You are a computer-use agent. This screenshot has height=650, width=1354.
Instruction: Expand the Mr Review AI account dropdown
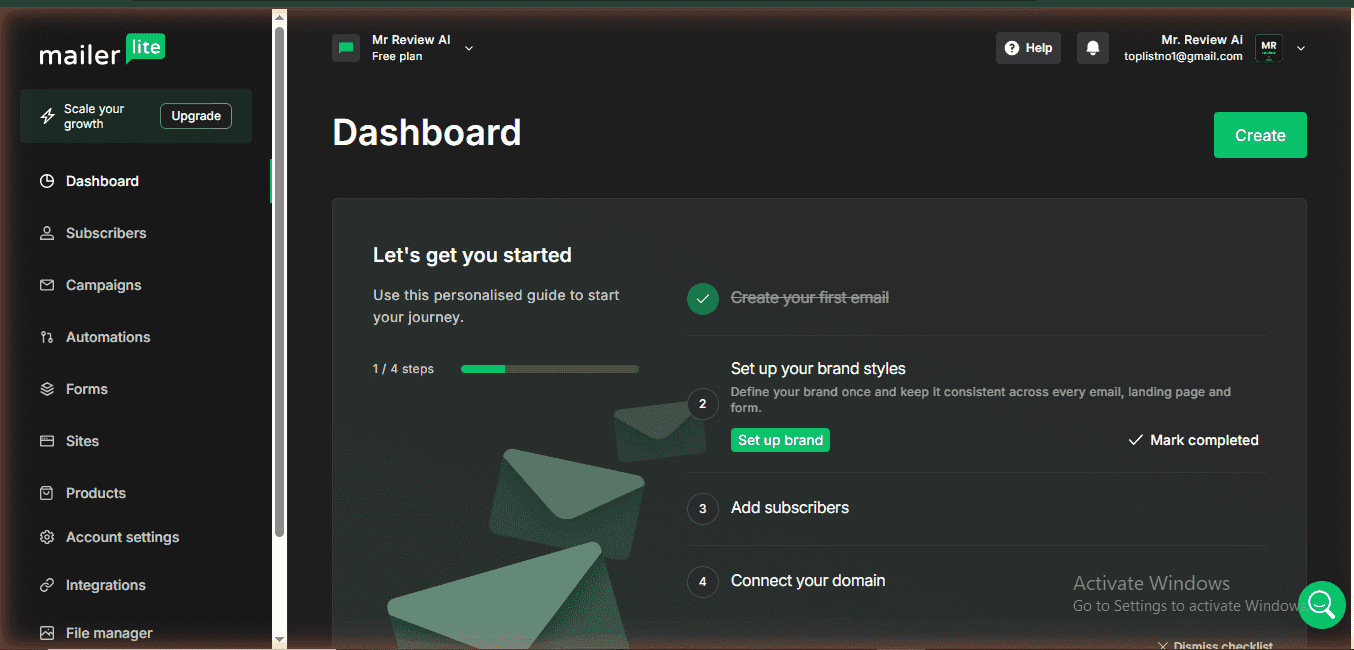pos(469,48)
